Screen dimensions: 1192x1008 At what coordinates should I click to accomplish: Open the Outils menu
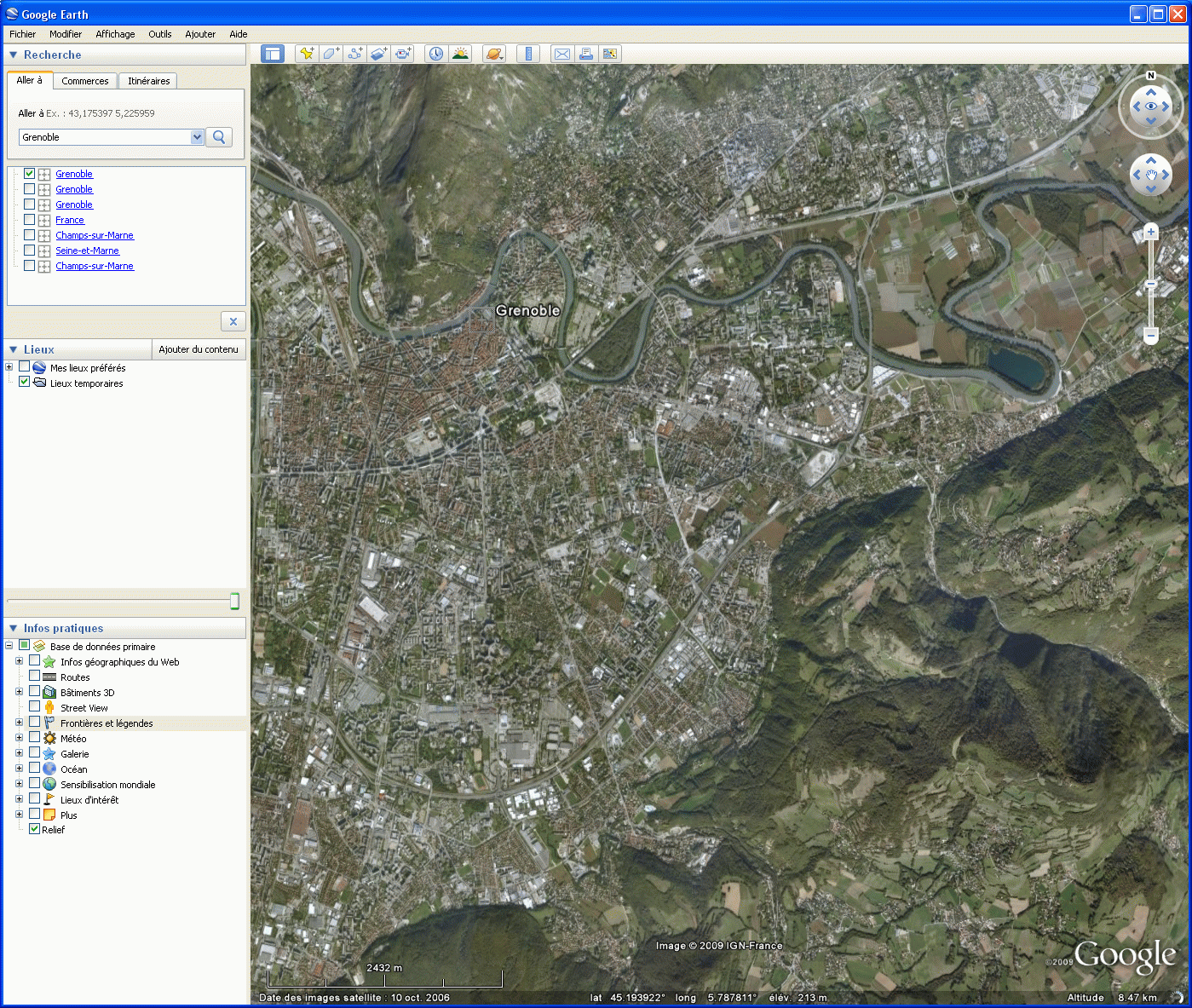pos(160,34)
